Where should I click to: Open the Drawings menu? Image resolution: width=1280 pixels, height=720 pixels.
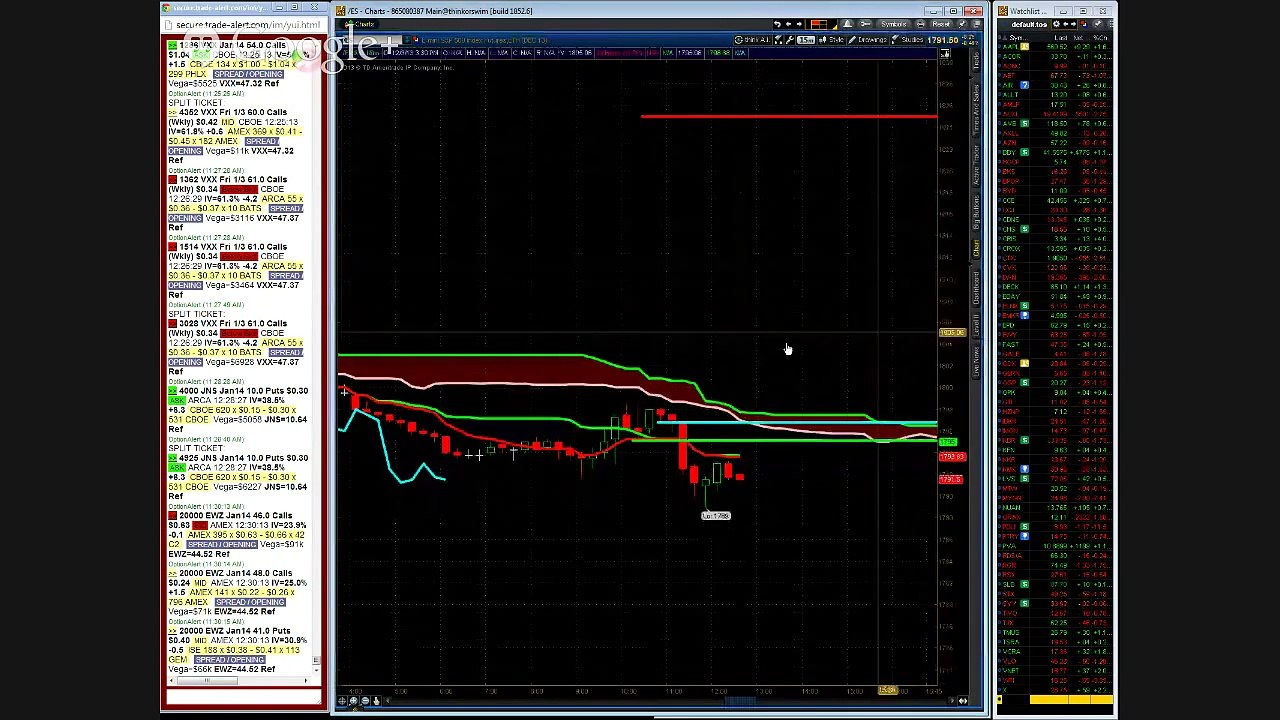[867, 40]
